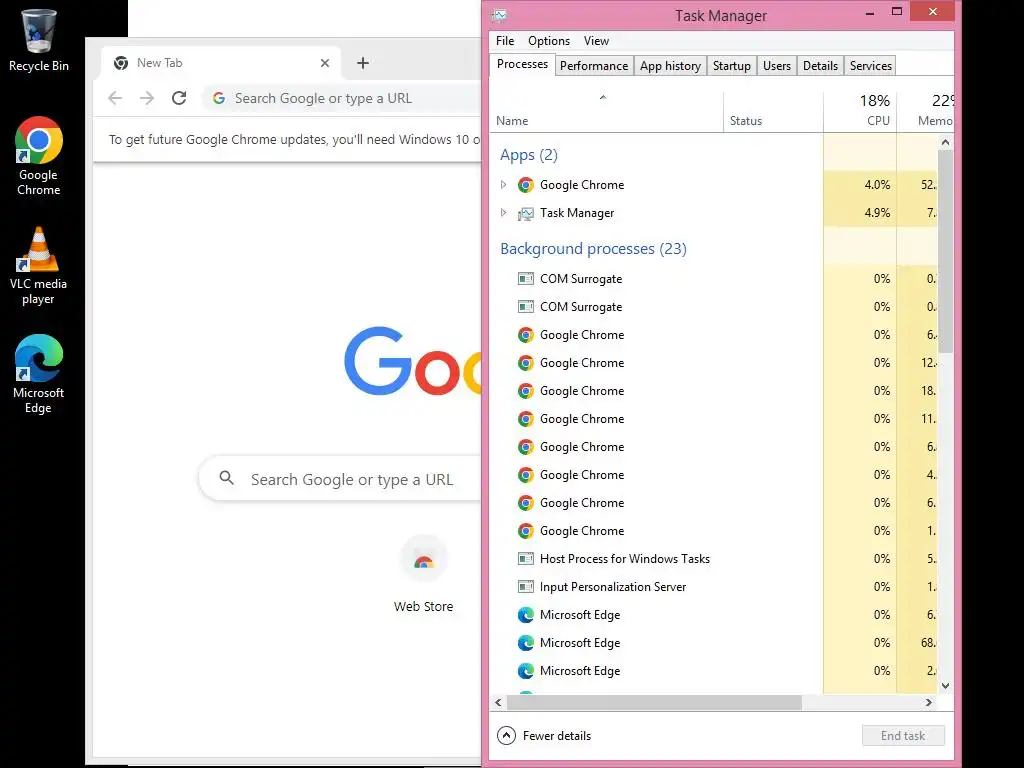Screen dimensions: 1024x768
Task: Click the Input Personalization Server icon
Action: [526, 586]
